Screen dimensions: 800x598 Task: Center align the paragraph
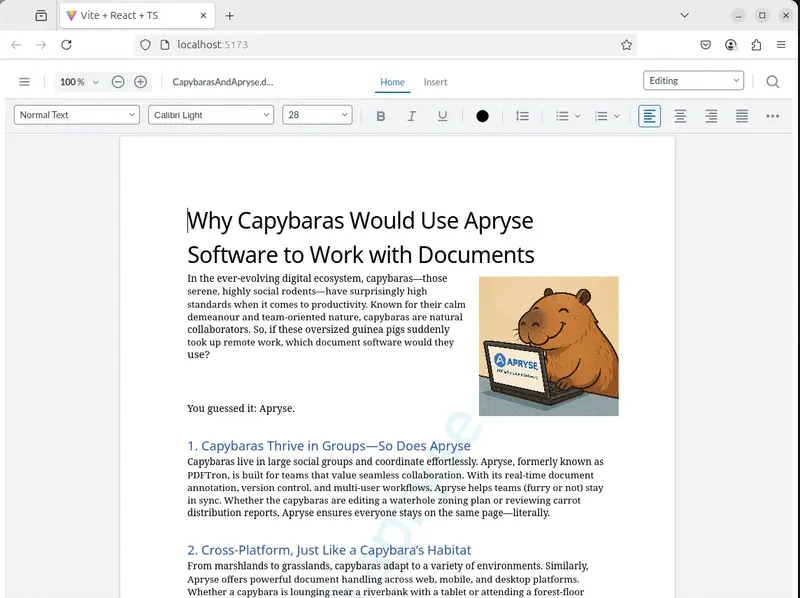tap(680, 116)
